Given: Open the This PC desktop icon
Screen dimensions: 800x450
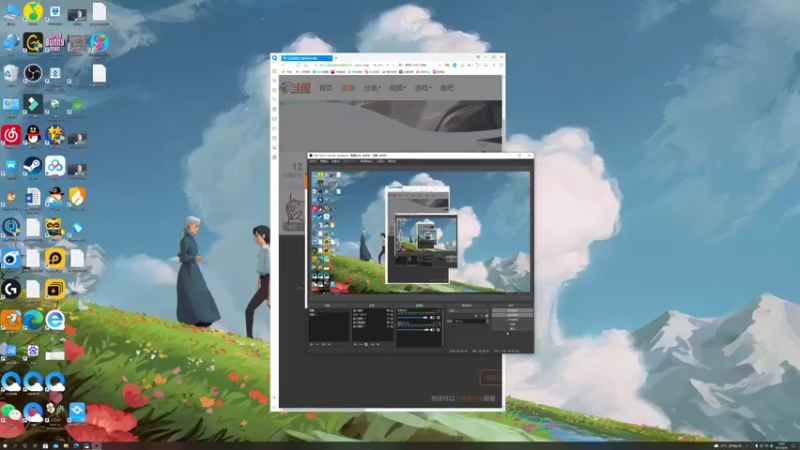Looking at the screenshot, I should click(11, 11).
